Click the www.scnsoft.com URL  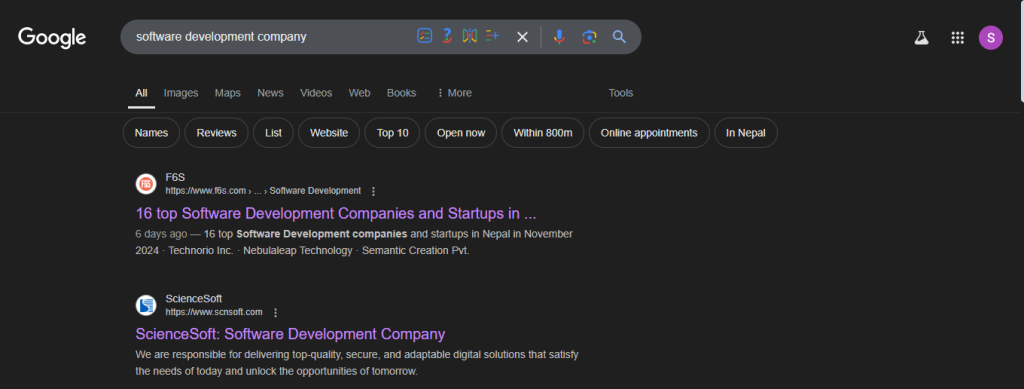tap(214, 313)
